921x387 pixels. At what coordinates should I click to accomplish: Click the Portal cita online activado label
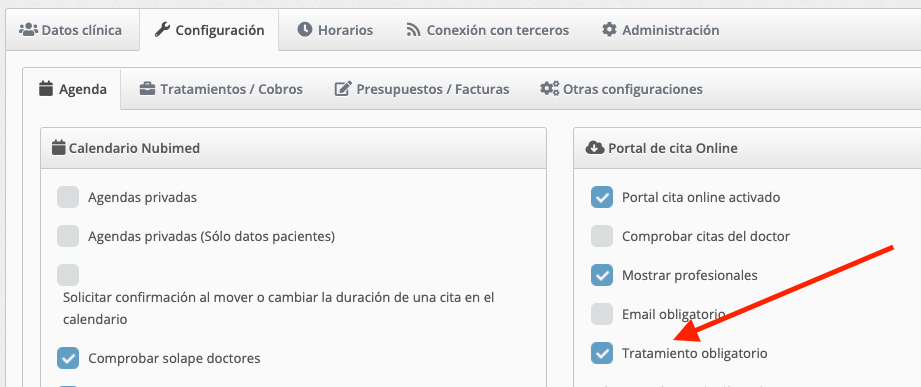coord(701,197)
